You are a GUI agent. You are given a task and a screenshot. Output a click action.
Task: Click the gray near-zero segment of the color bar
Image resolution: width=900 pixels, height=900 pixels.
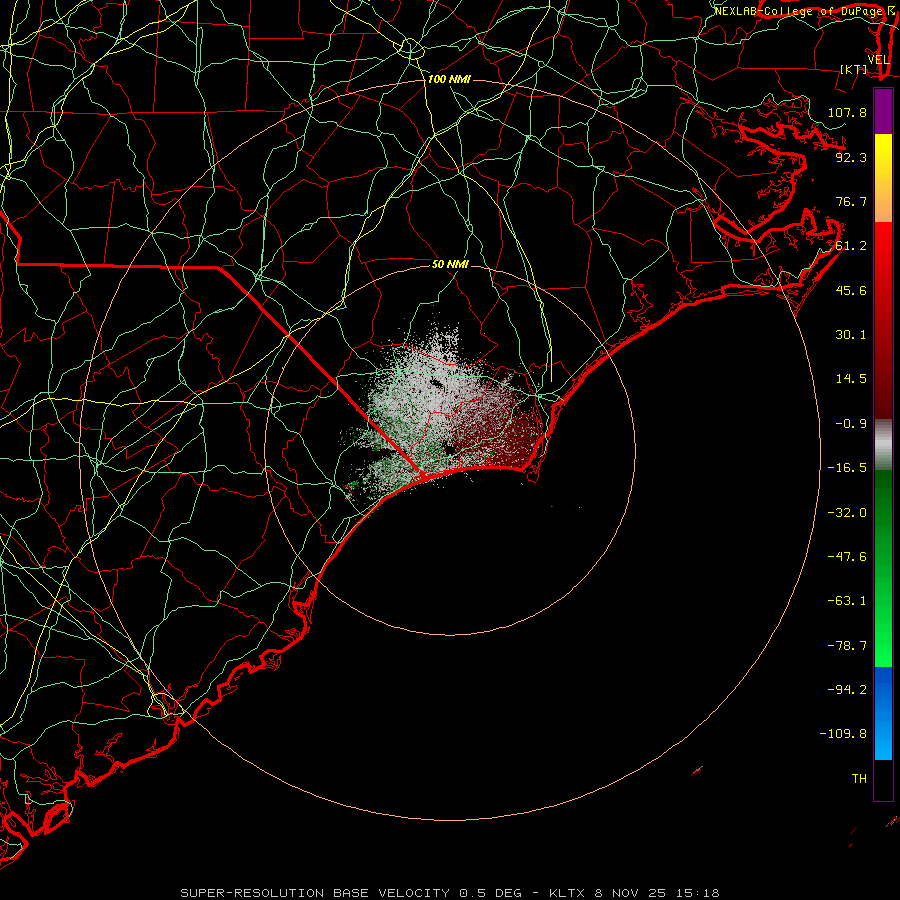pyautogui.click(x=883, y=445)
